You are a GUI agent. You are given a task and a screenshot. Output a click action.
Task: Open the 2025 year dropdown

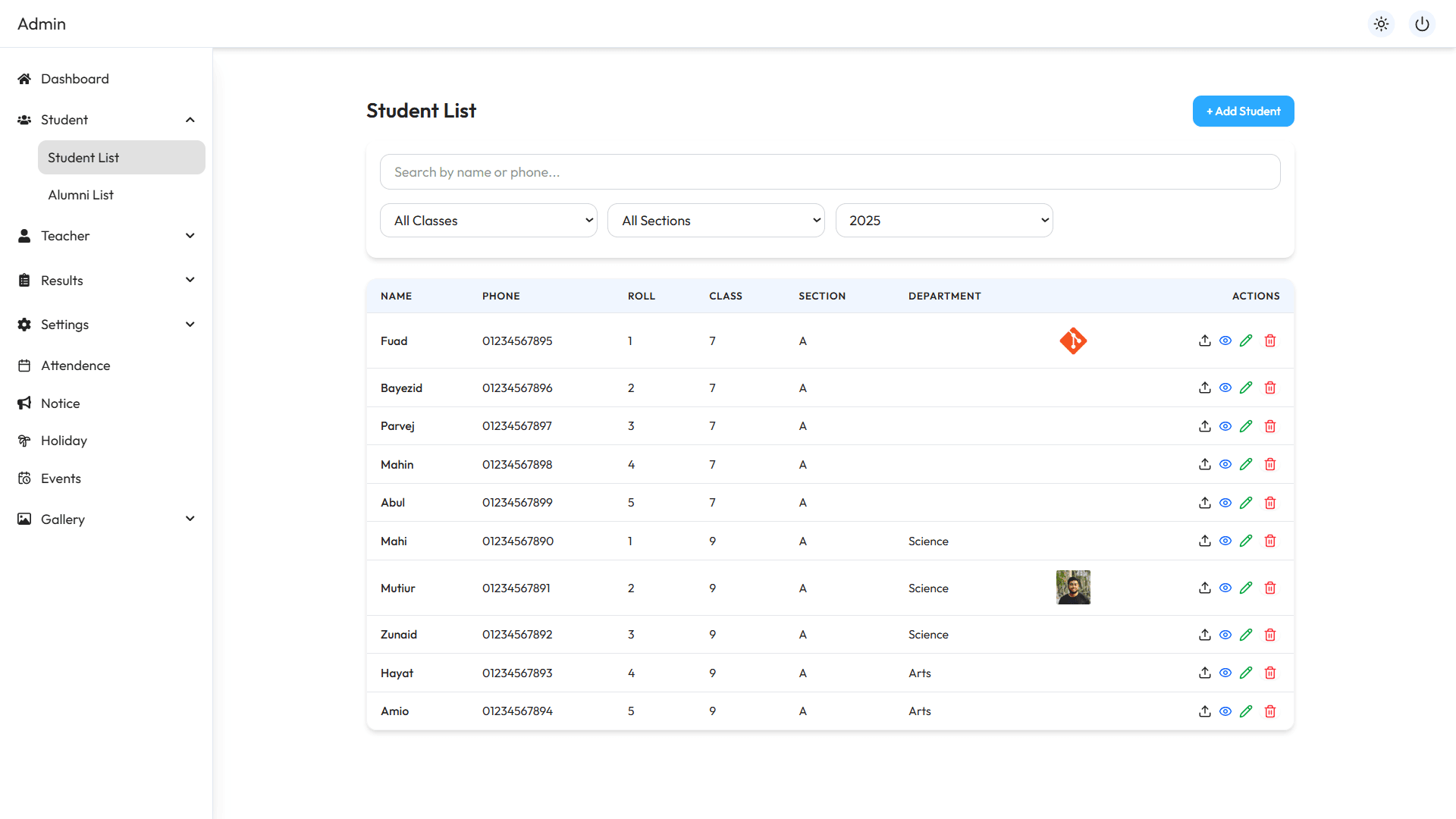[x=944, y=221]
